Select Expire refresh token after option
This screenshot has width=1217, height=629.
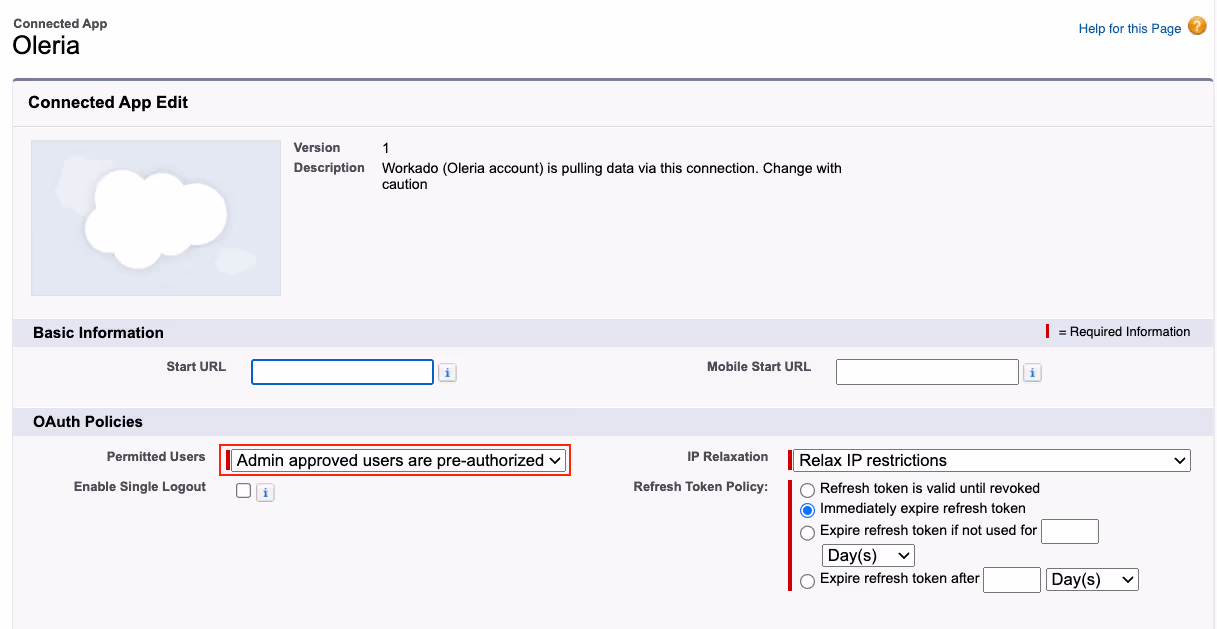pyautogui.click(x=807, y=581)
